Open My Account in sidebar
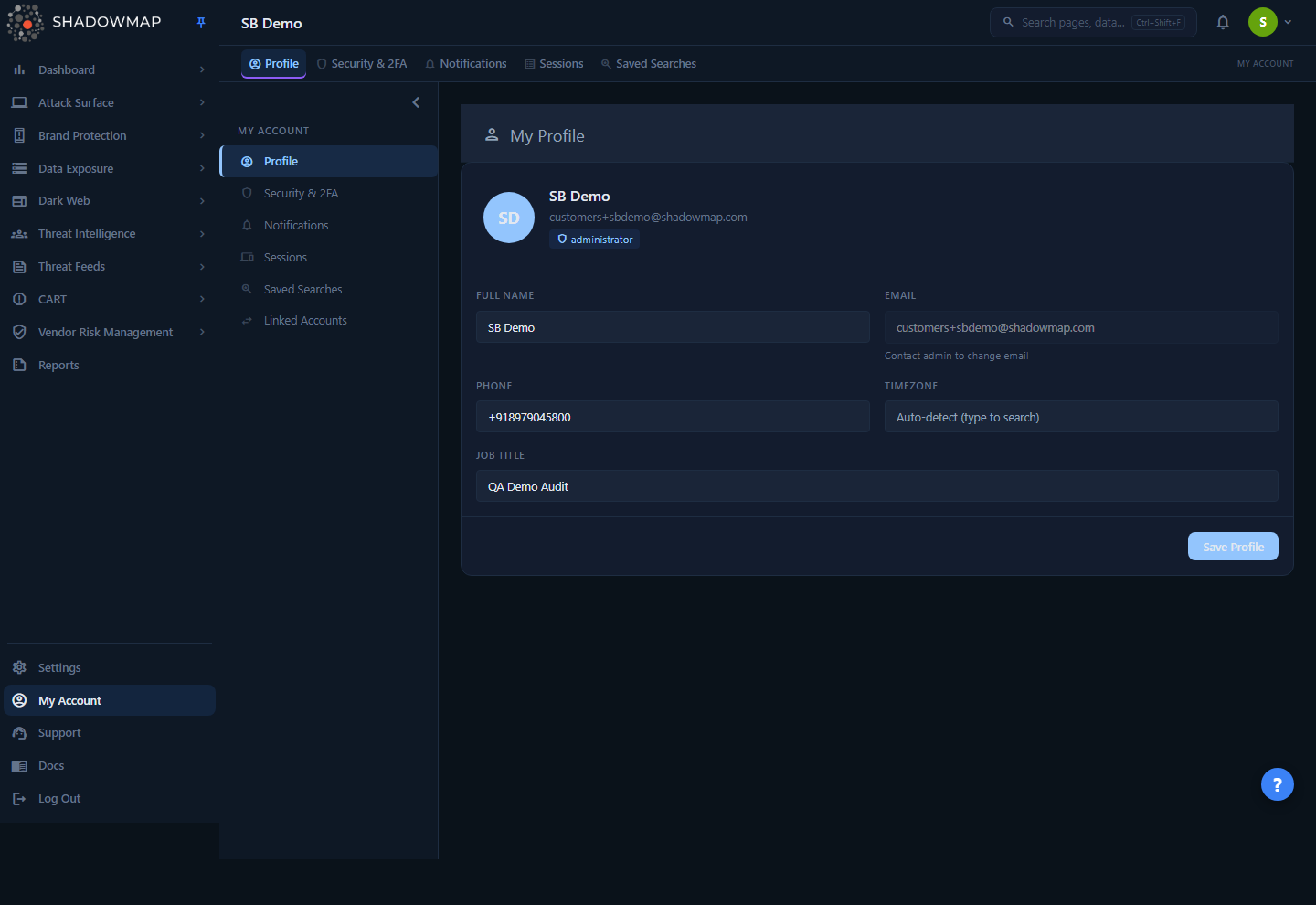 [110, 700]
